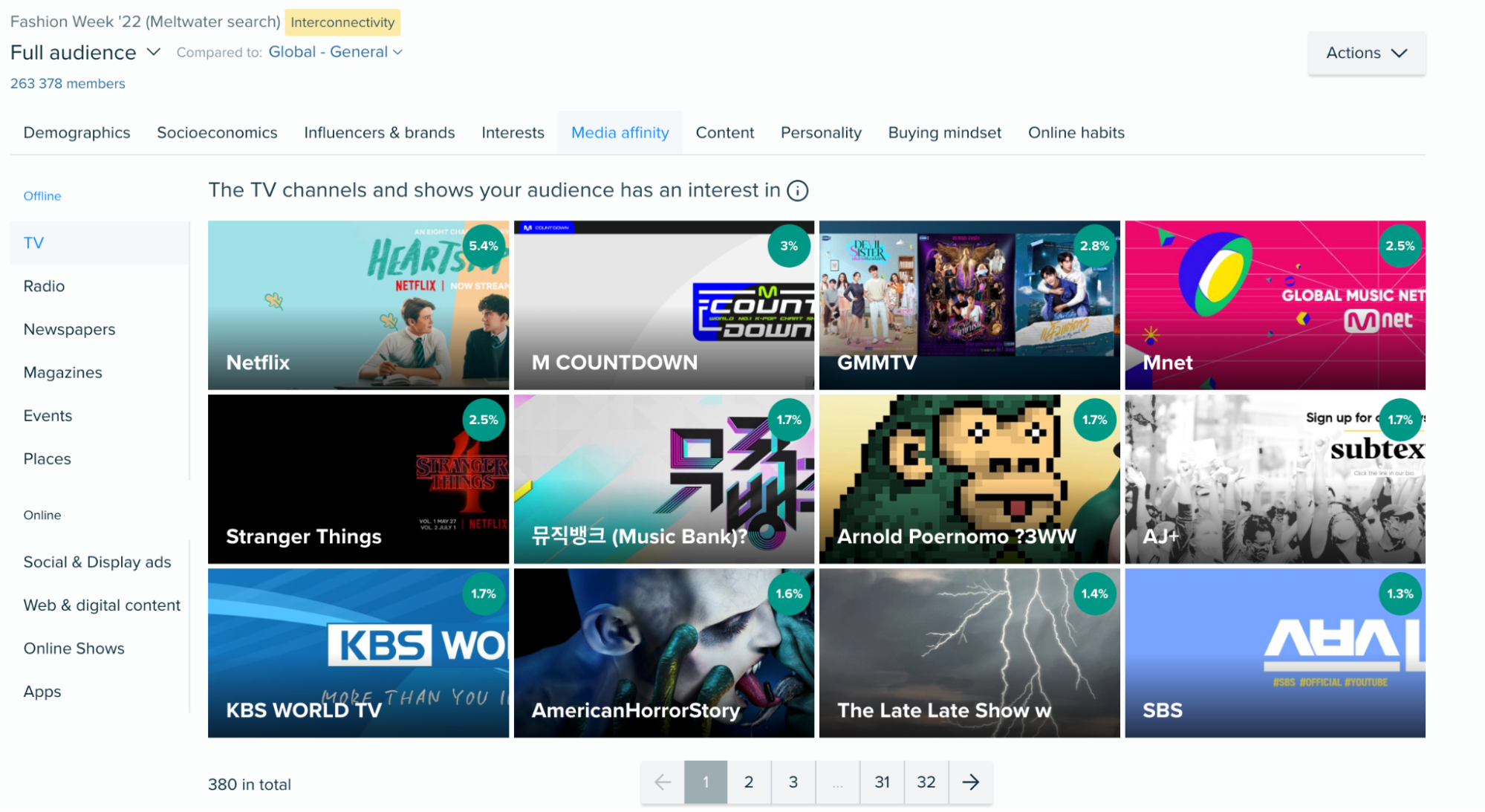Select Radio in the sidebar
This screenshot has height=812, width=1485.
(100, 286)
